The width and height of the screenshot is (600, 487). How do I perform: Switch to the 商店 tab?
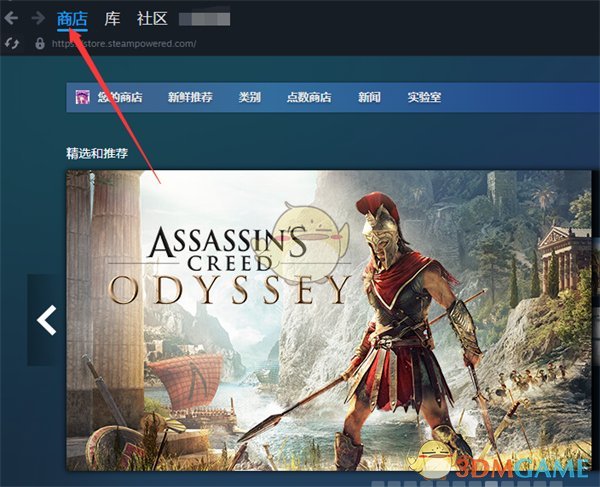pyautogui.click(x=72, y=18)
